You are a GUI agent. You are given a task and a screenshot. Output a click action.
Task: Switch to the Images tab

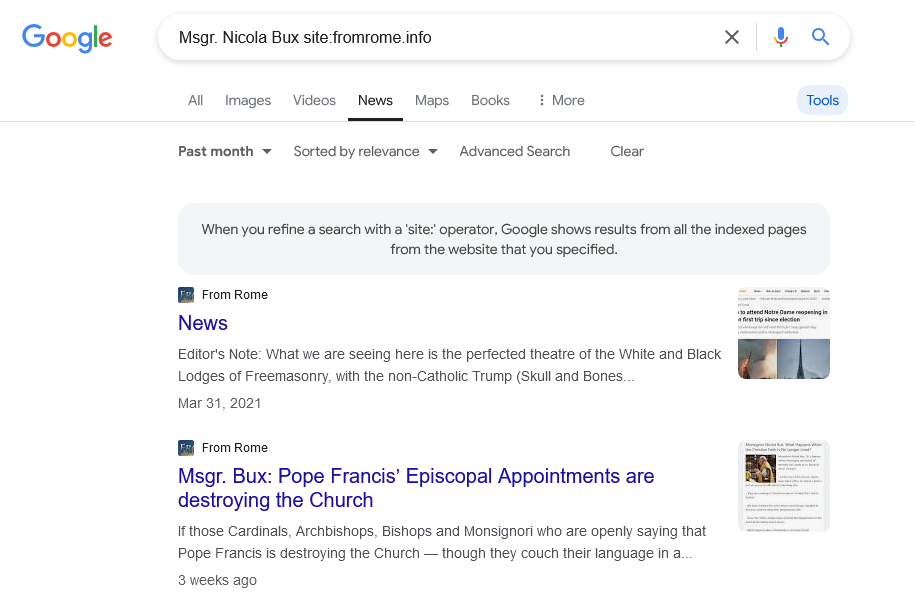tap(248, 100)
